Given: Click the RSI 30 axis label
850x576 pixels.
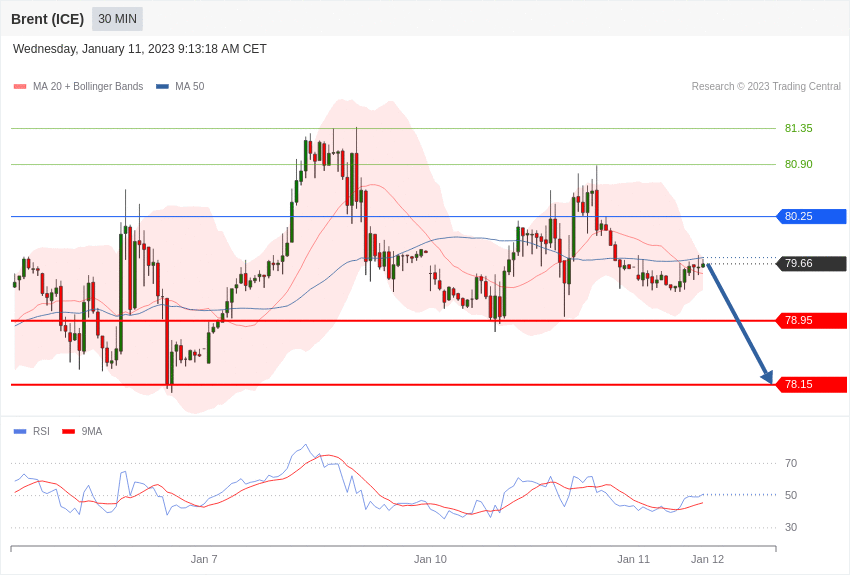Looking at the screenshot, I should (791, 527).
